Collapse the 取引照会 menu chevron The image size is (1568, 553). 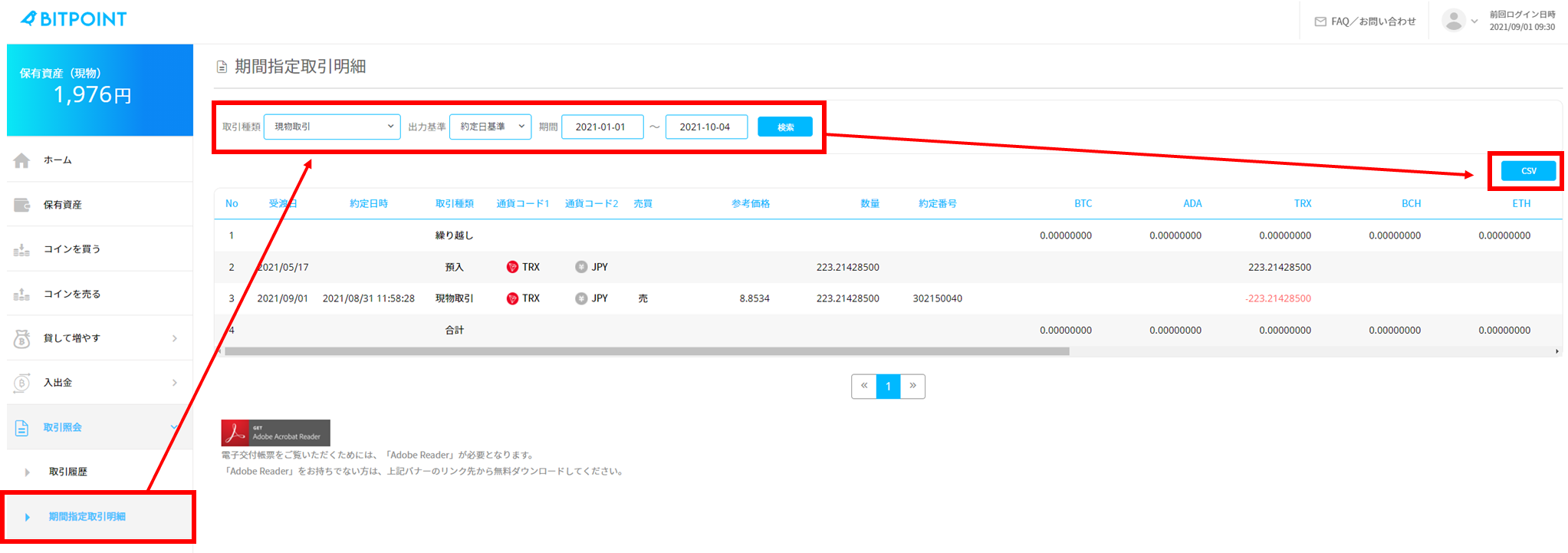coord(175,427)
